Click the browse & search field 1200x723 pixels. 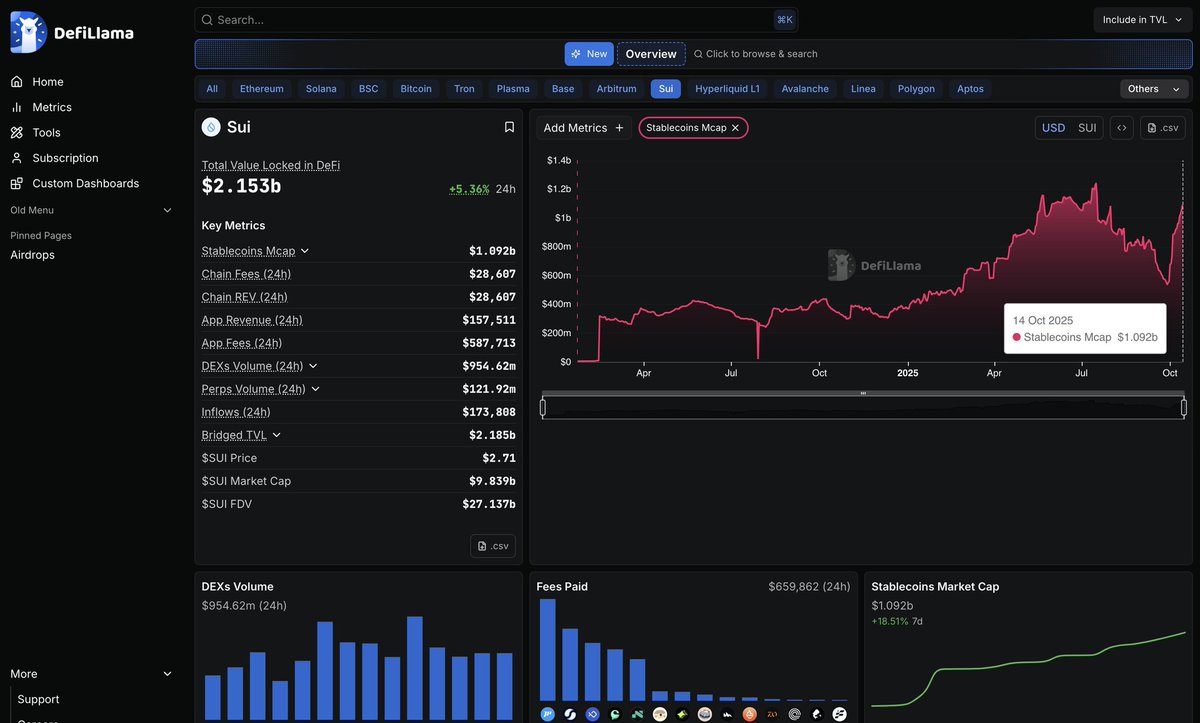point(755,54)
